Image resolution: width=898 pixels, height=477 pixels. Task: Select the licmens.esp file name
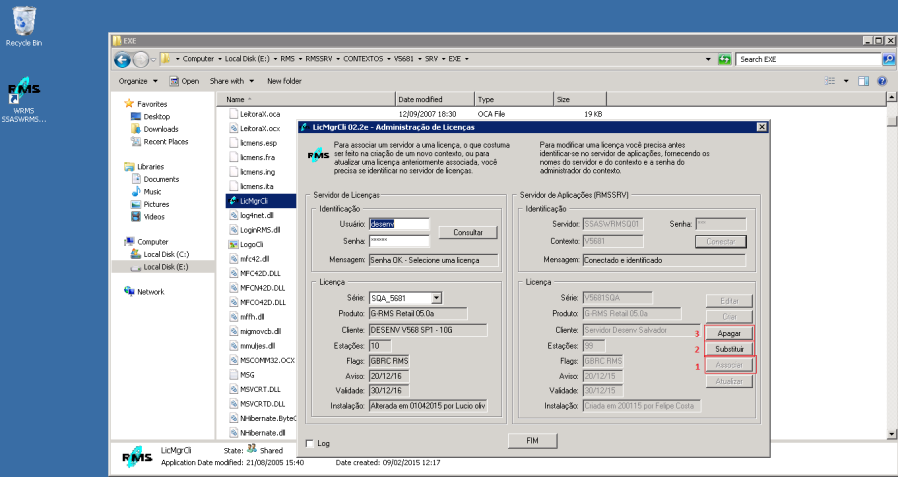tap(258, 143)
